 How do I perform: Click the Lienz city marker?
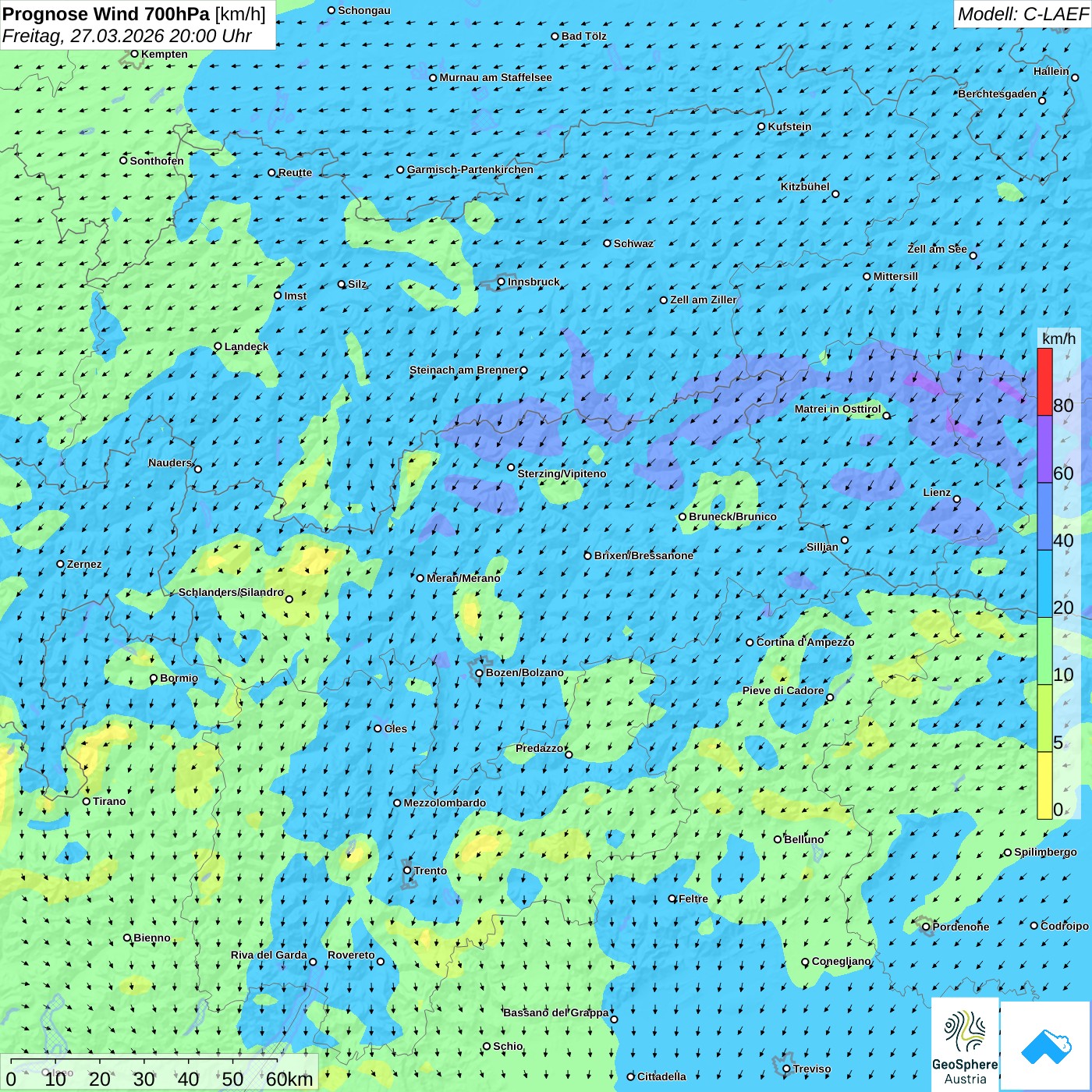tap(957, 499)
